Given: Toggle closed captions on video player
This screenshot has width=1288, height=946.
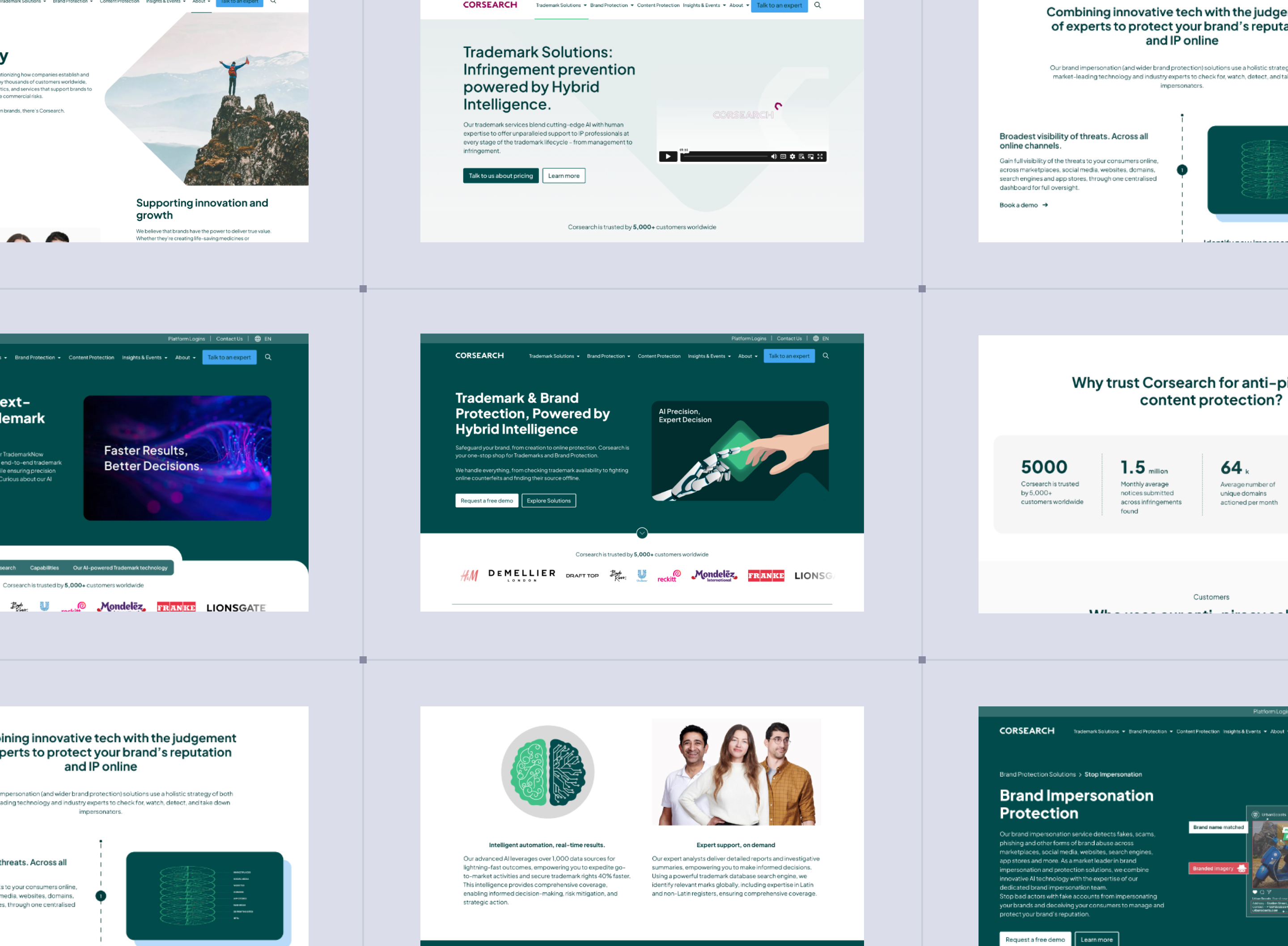Looking at the screenshot, I should [783, 156].
